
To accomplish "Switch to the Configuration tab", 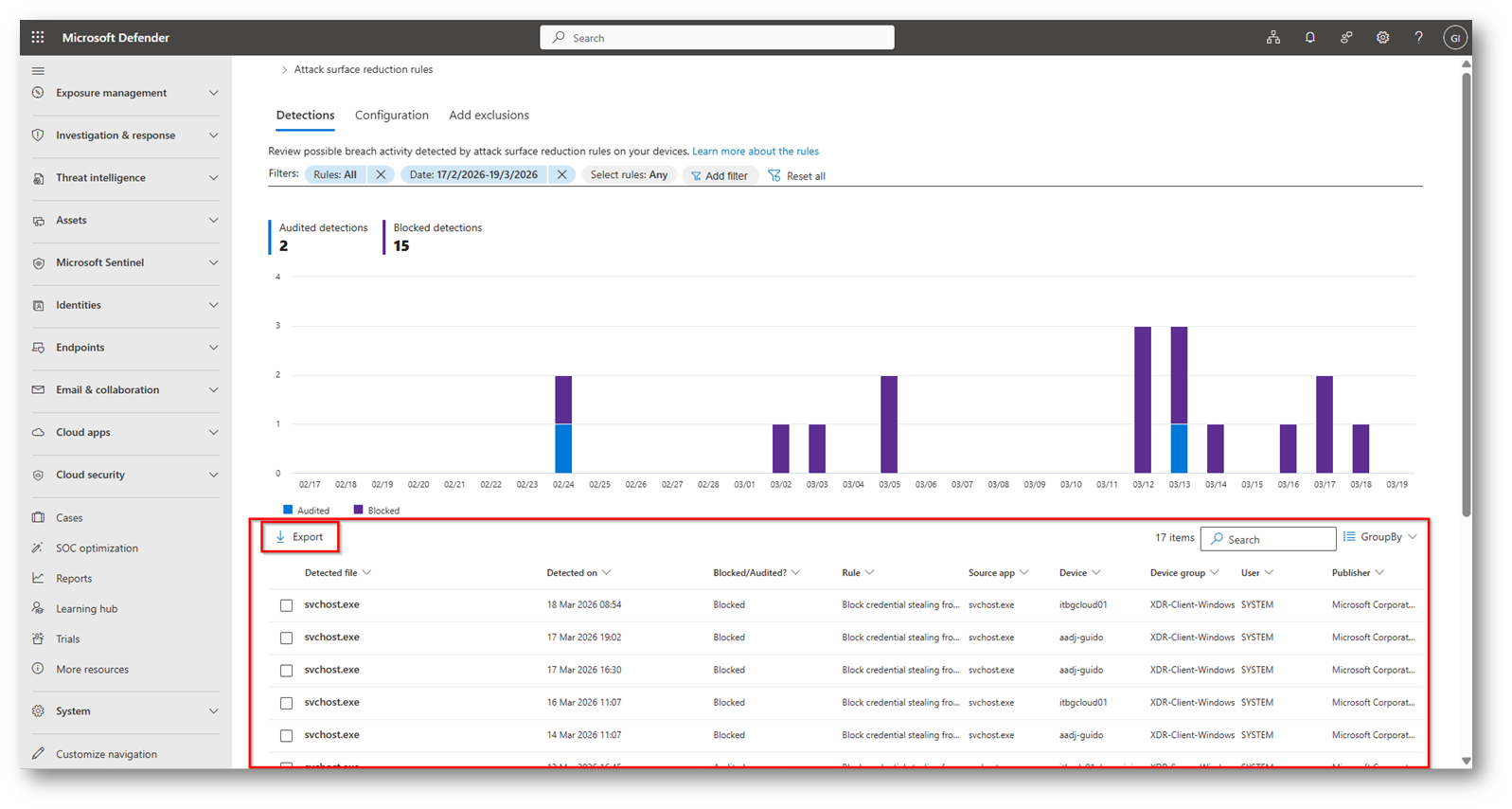I will (391, 116).
